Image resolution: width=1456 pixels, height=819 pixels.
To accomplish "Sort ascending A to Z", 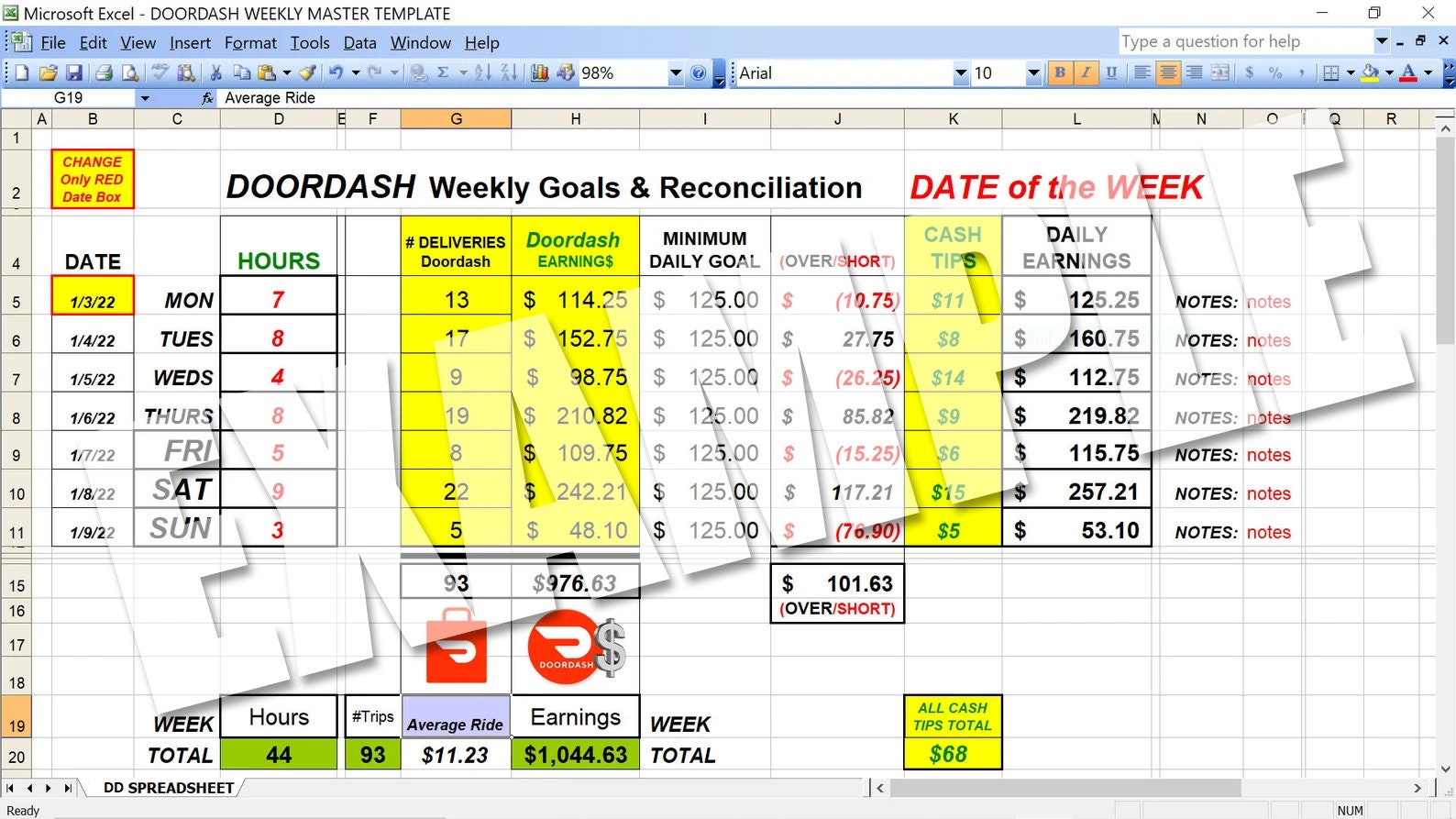I will 483,72.
